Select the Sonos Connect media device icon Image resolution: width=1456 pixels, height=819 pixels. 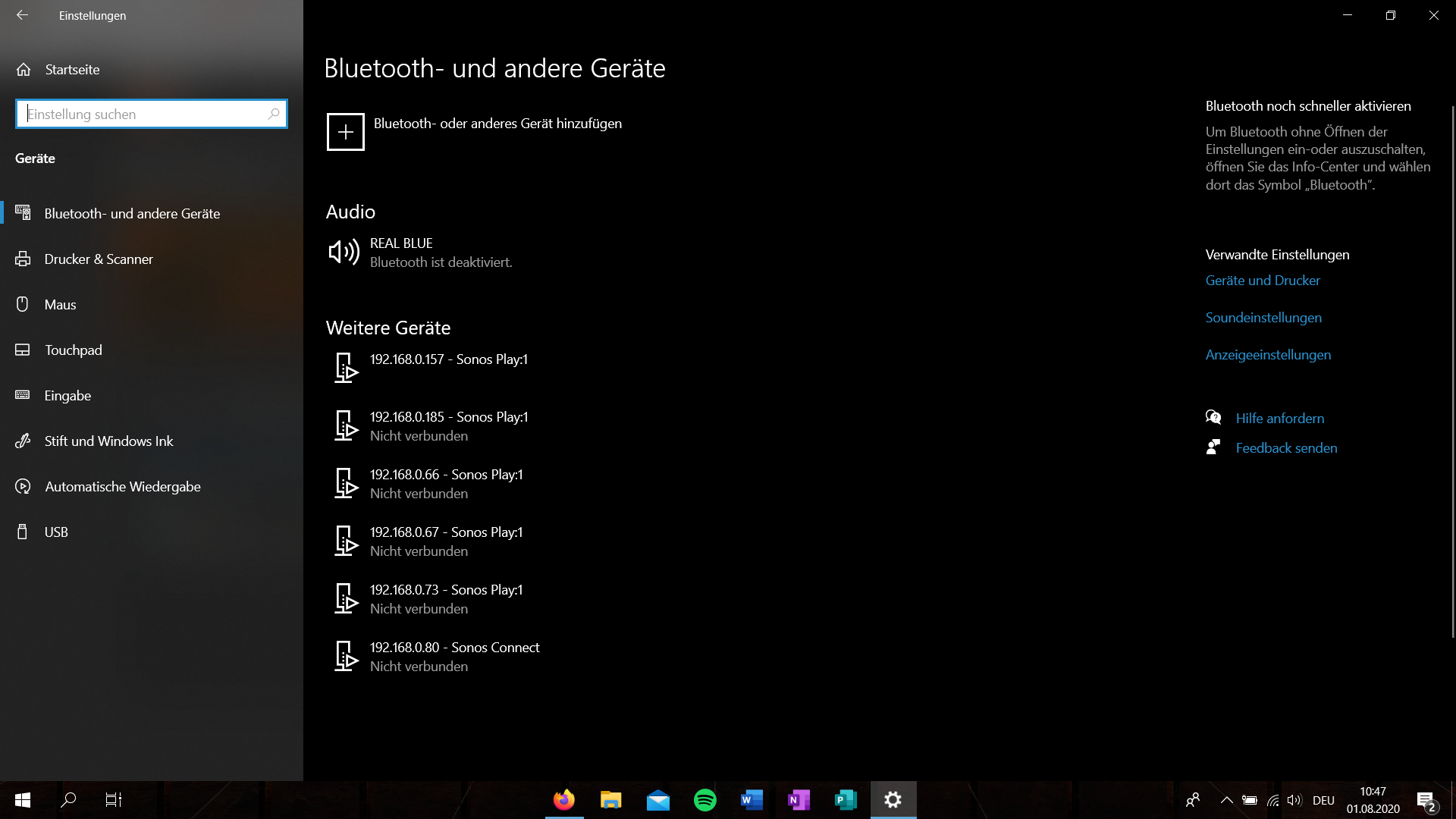click(346, 656)
